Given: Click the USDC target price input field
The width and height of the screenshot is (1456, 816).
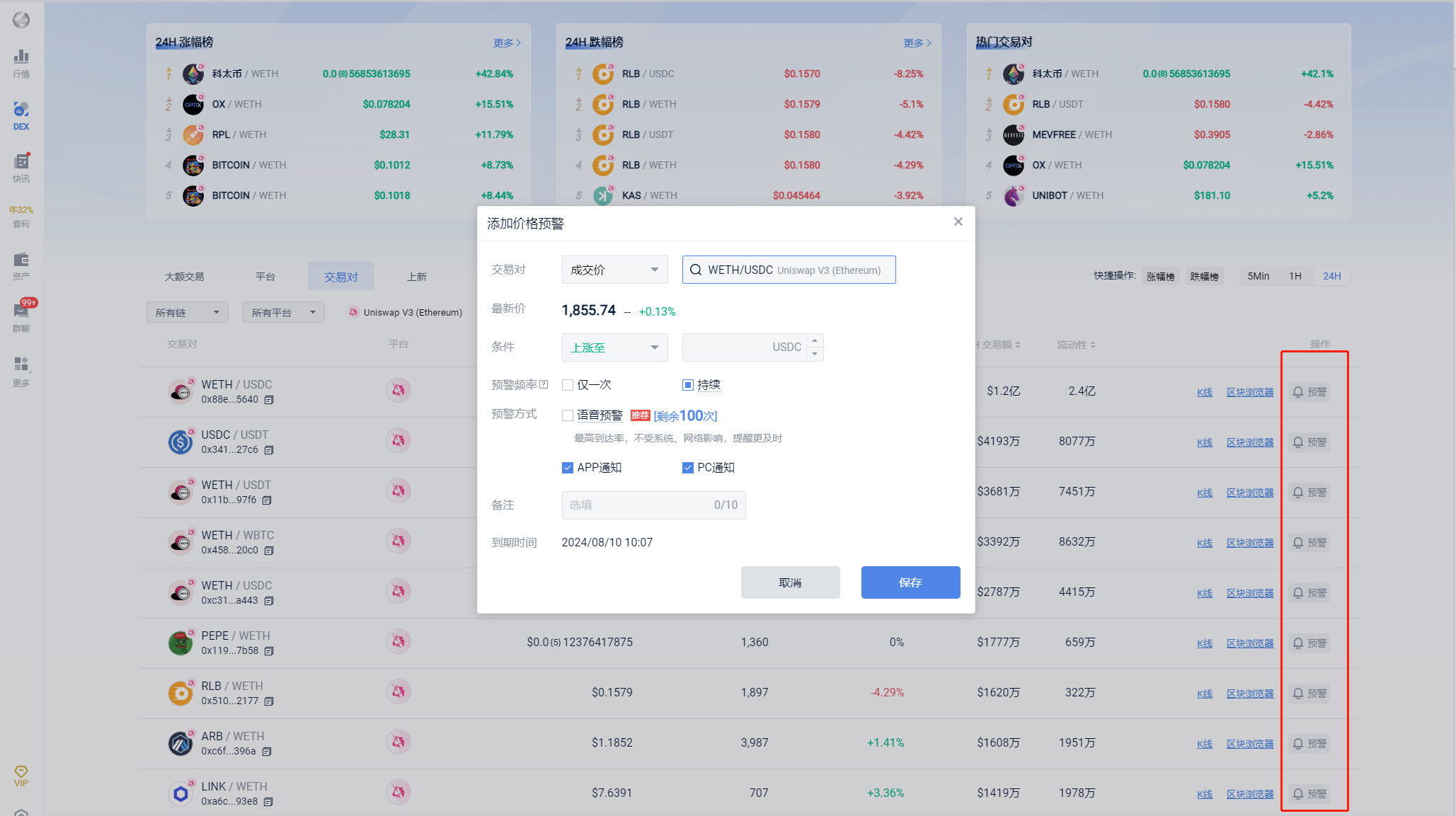Looking at the screenshot, I should (744, 347).
